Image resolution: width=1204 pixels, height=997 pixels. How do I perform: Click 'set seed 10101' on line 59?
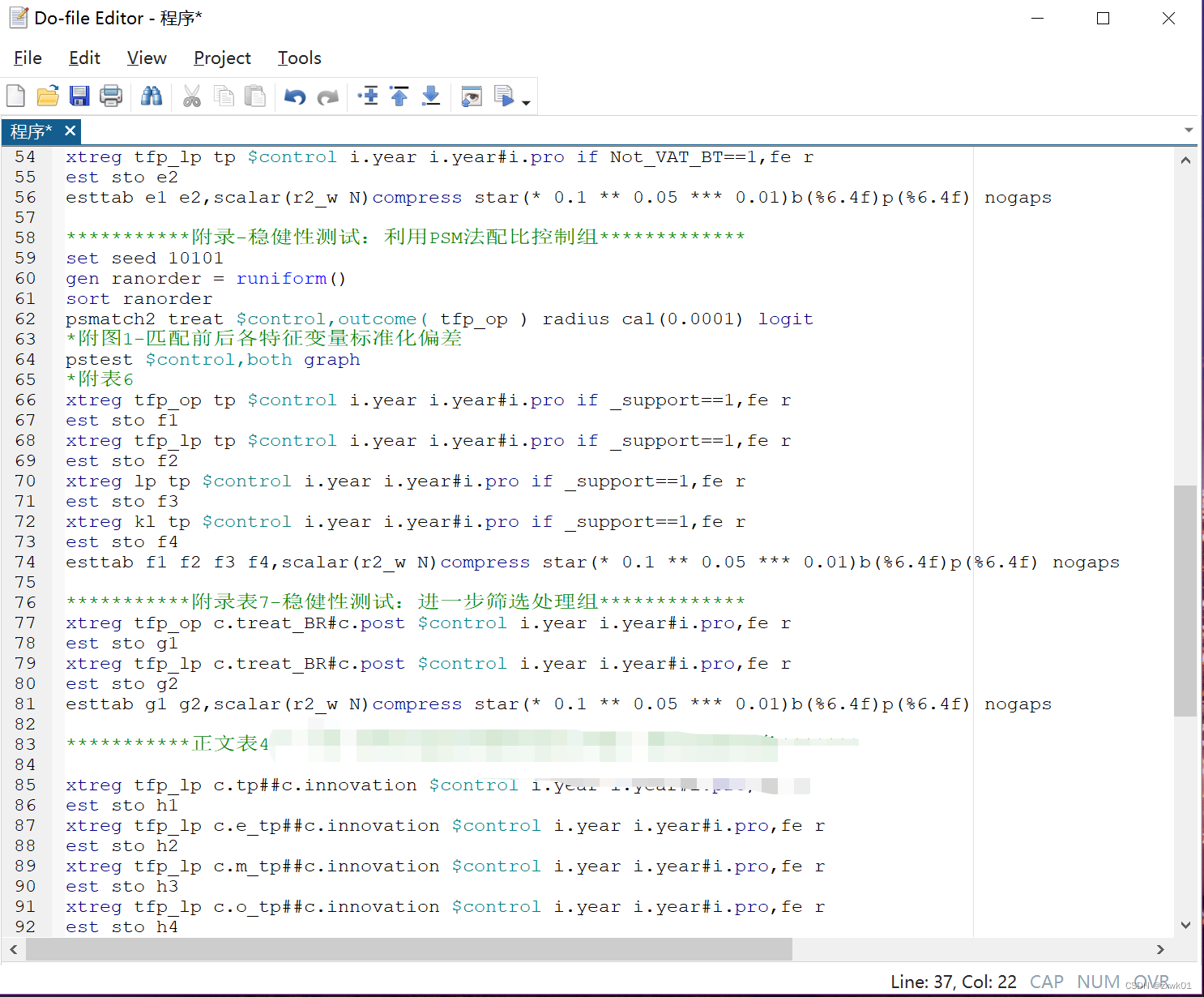click(144, 258)
